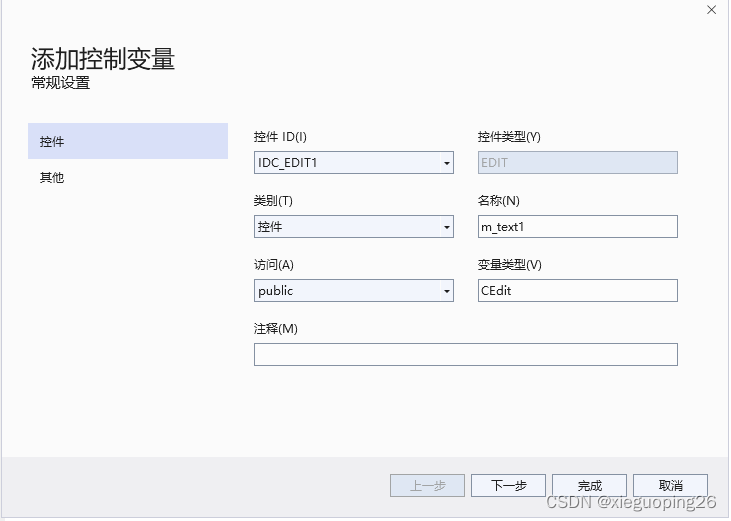Click 完成 to finish the wizard
This screenshot has height=521, width=731.
[590, 486]
